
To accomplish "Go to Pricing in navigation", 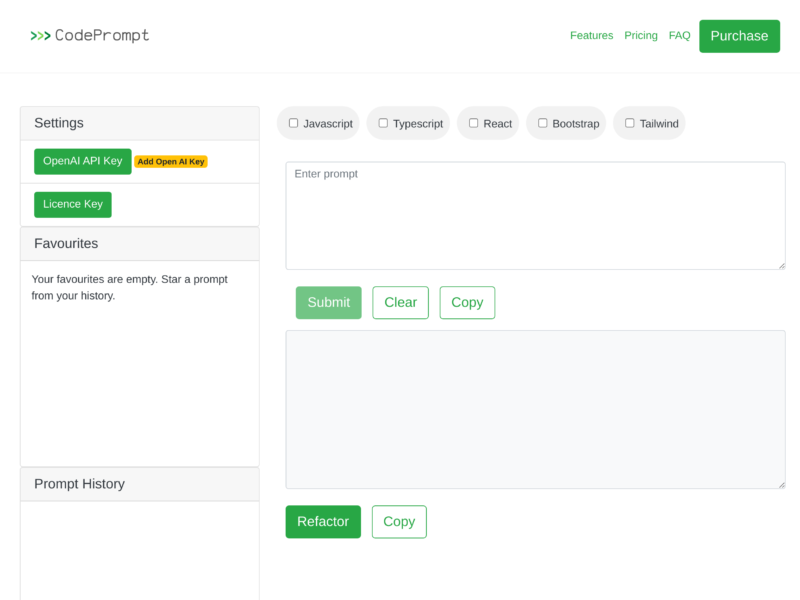I will pyautogui.click(x=641, y=36).
